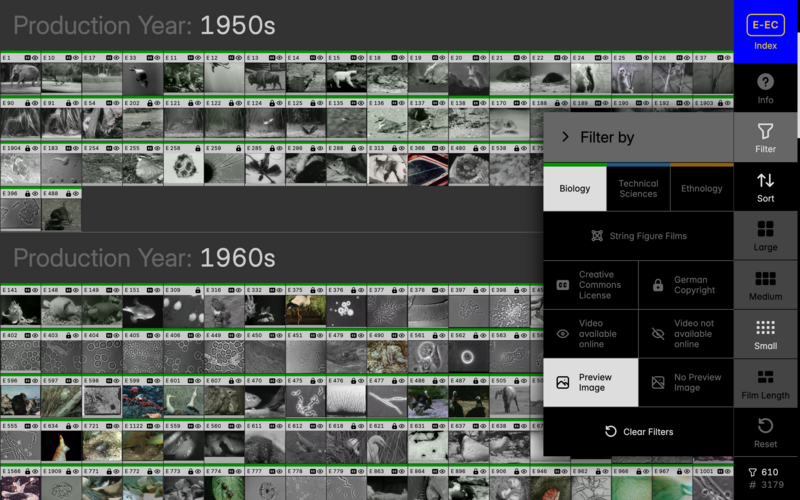Toggle the String Figure Films filter
Image resolution: width=800 pixels, height=500 pixels.
click(x=638, y=236)
